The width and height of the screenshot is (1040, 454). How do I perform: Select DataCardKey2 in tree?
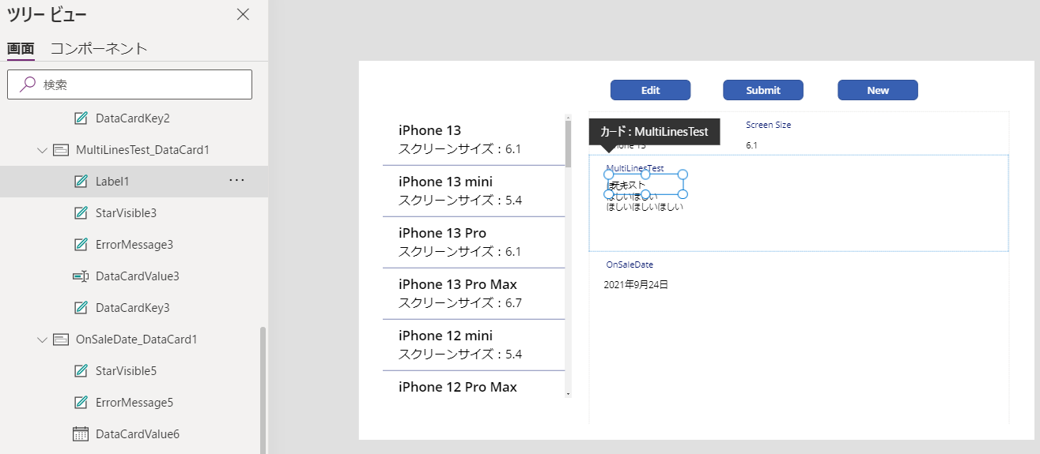click(x=133, y=118)
